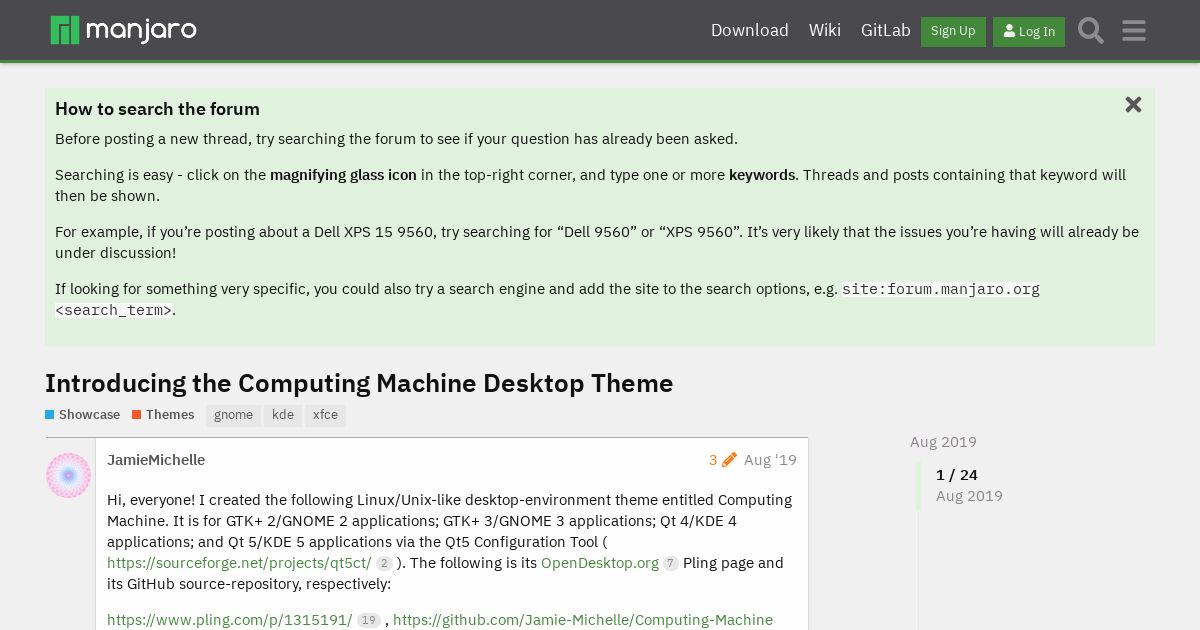Open the Wiki link in header
This screenshot has width=1200, height=630.
coord(825,30)
